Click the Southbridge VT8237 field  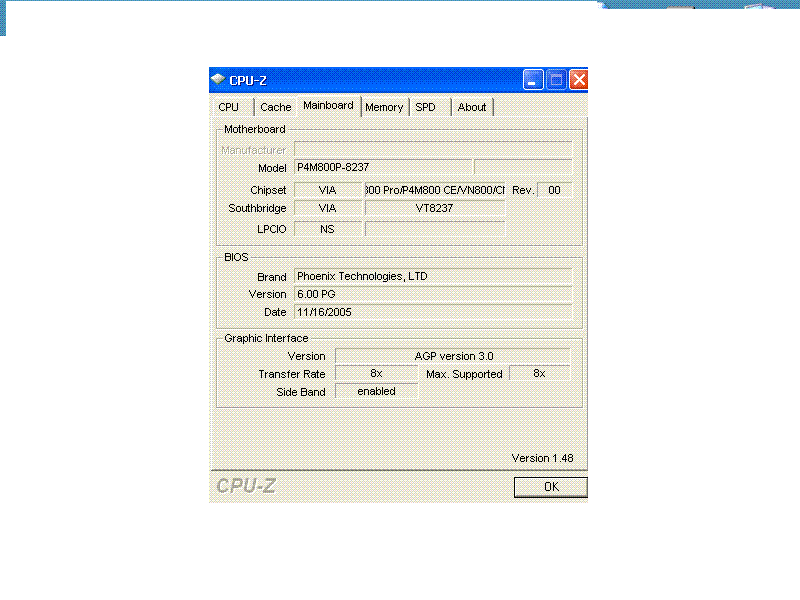435,208
